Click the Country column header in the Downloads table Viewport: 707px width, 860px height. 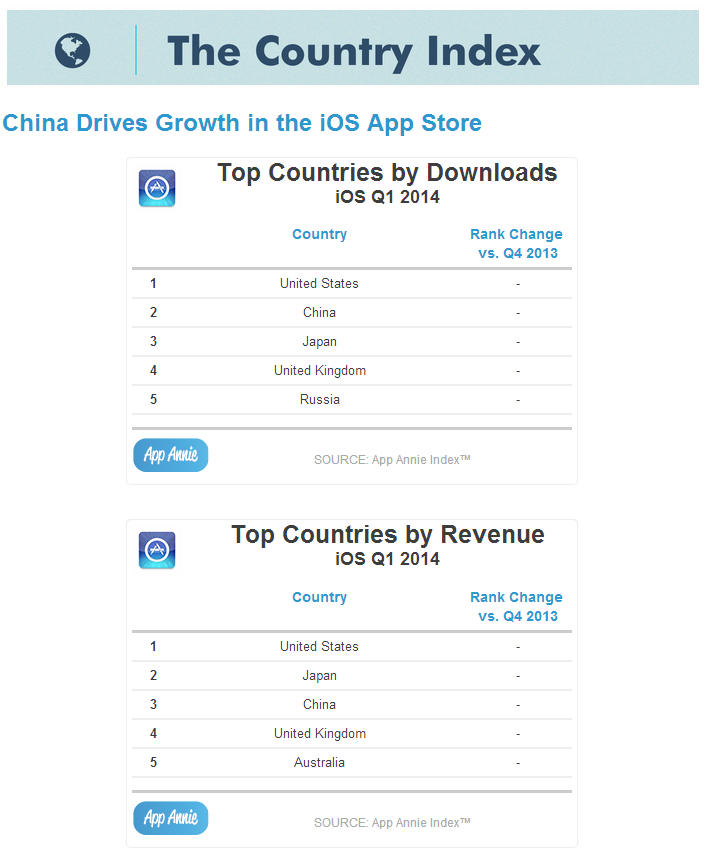(x=319, y=234)
